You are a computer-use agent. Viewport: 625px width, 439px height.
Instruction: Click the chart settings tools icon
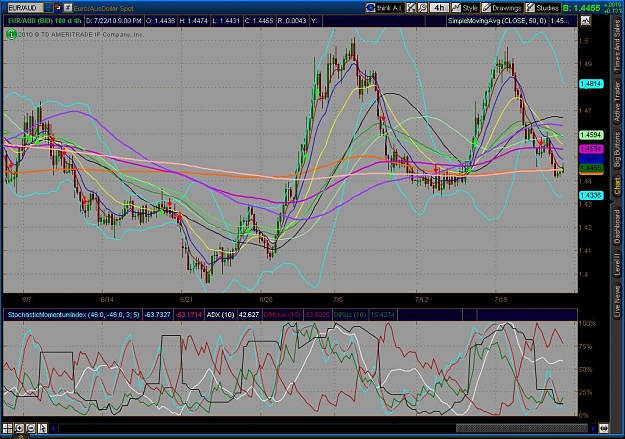(411, 8)
